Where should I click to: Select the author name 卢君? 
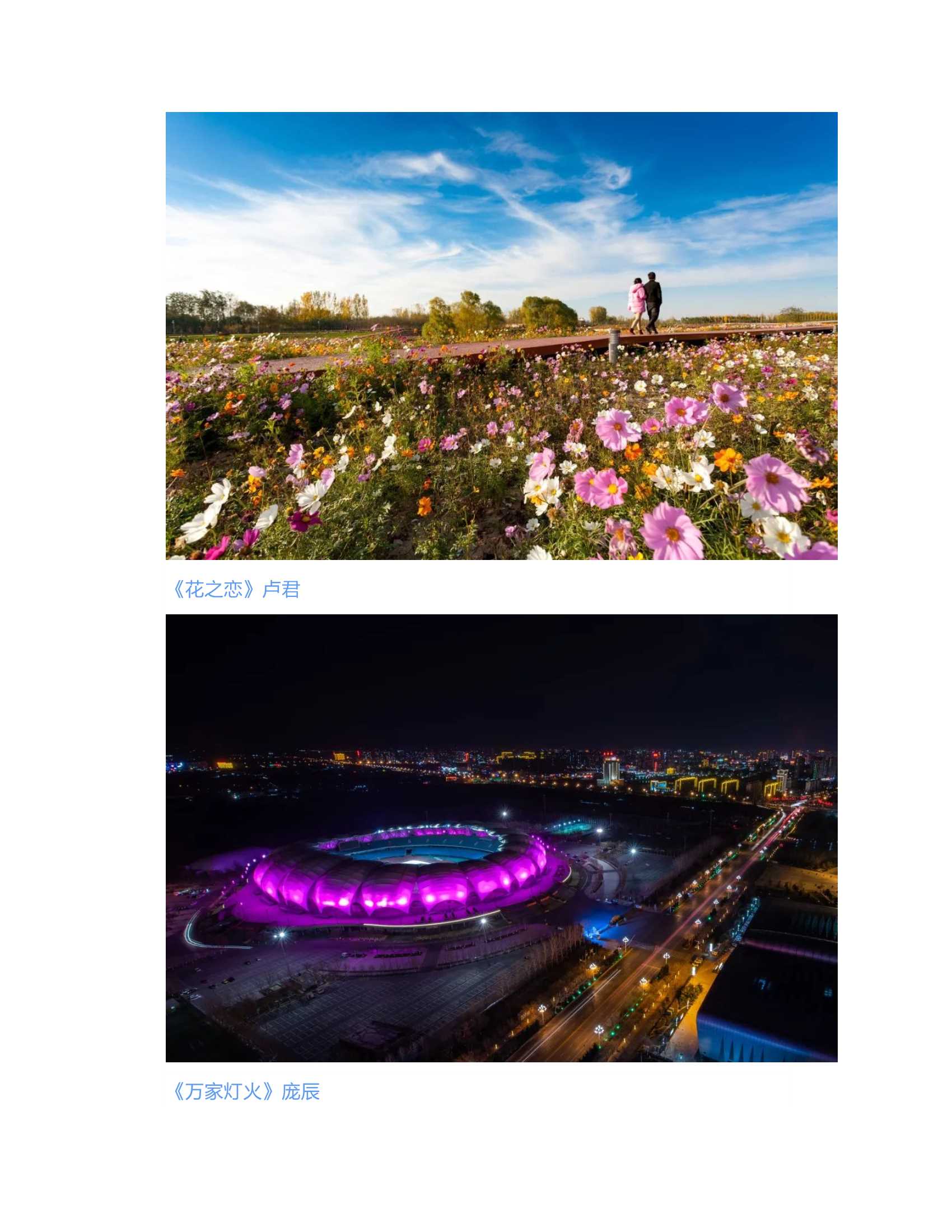[x=281, y=590]
